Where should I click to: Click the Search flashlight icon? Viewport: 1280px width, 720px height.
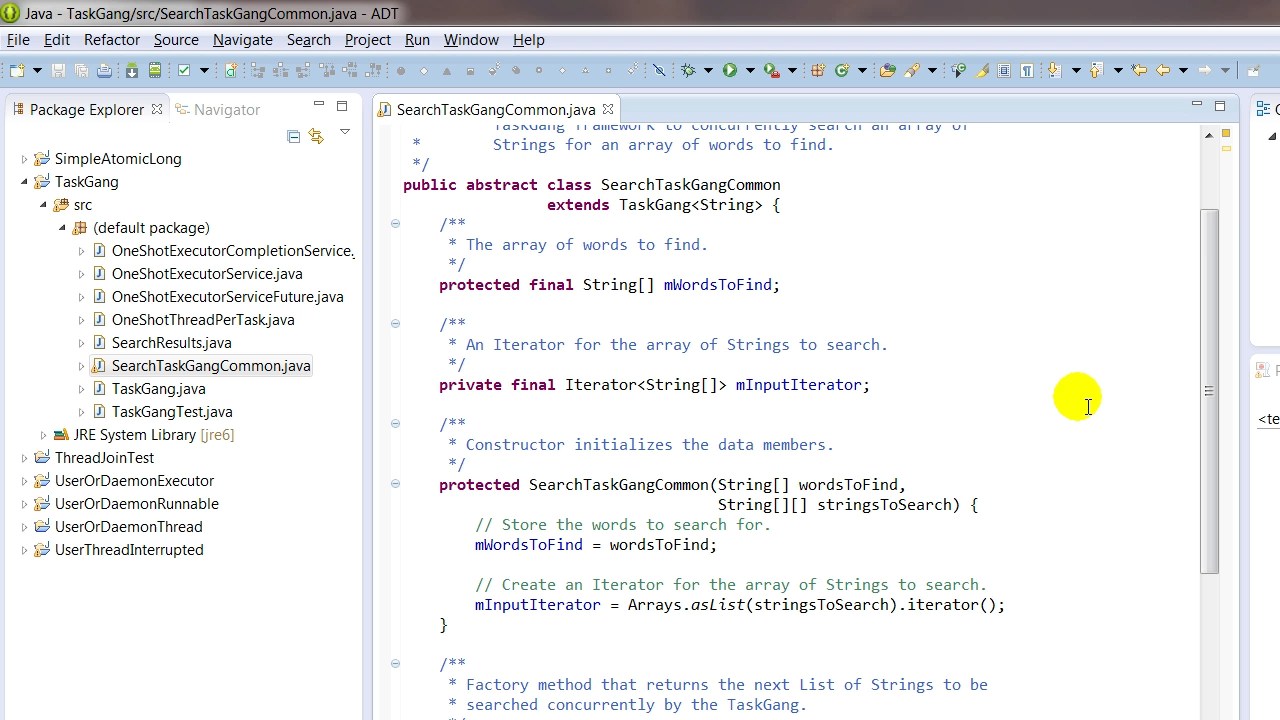tap(912, 70)
